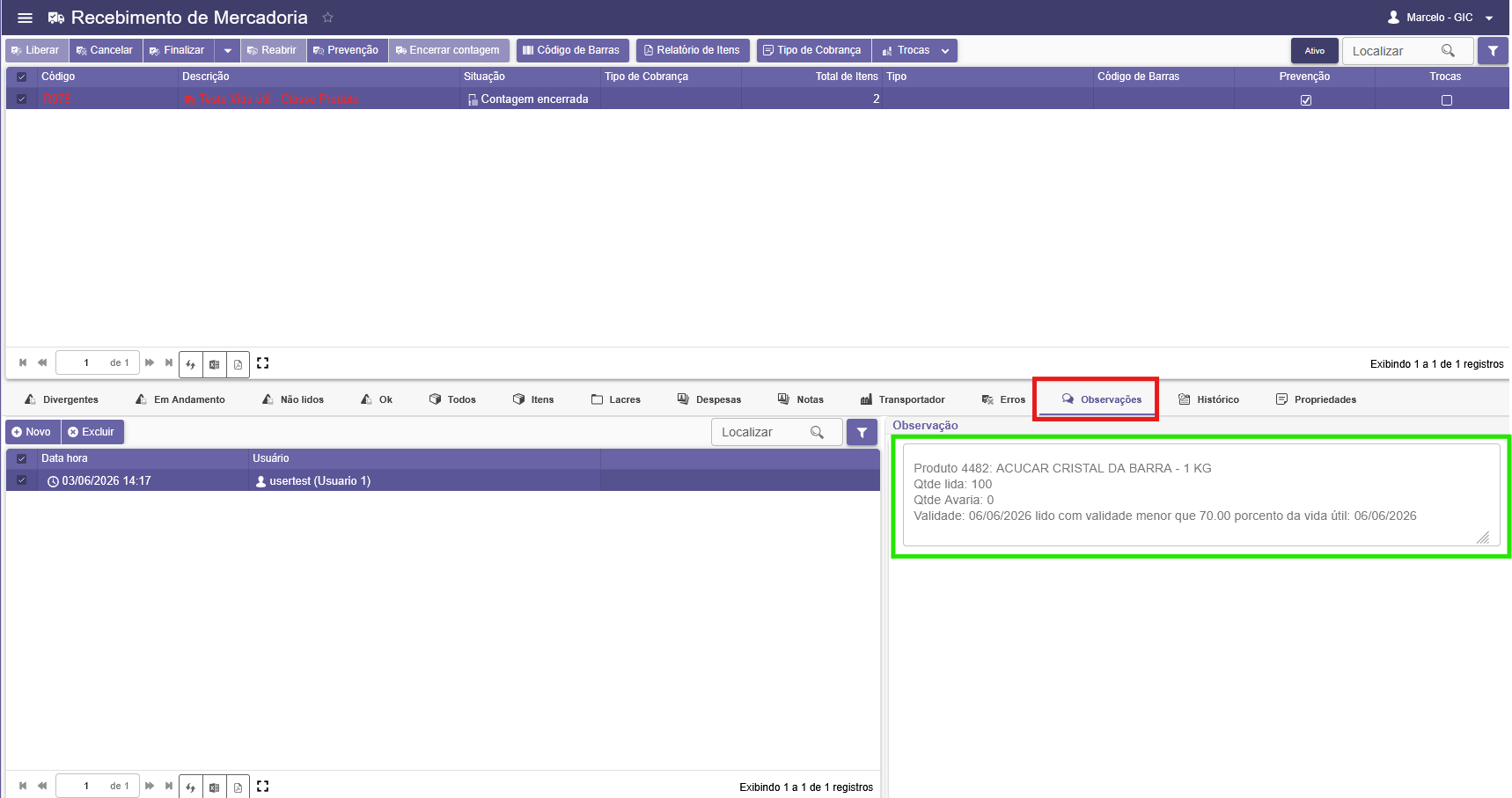Open the Trocas dropdown in toolbar

914,50
